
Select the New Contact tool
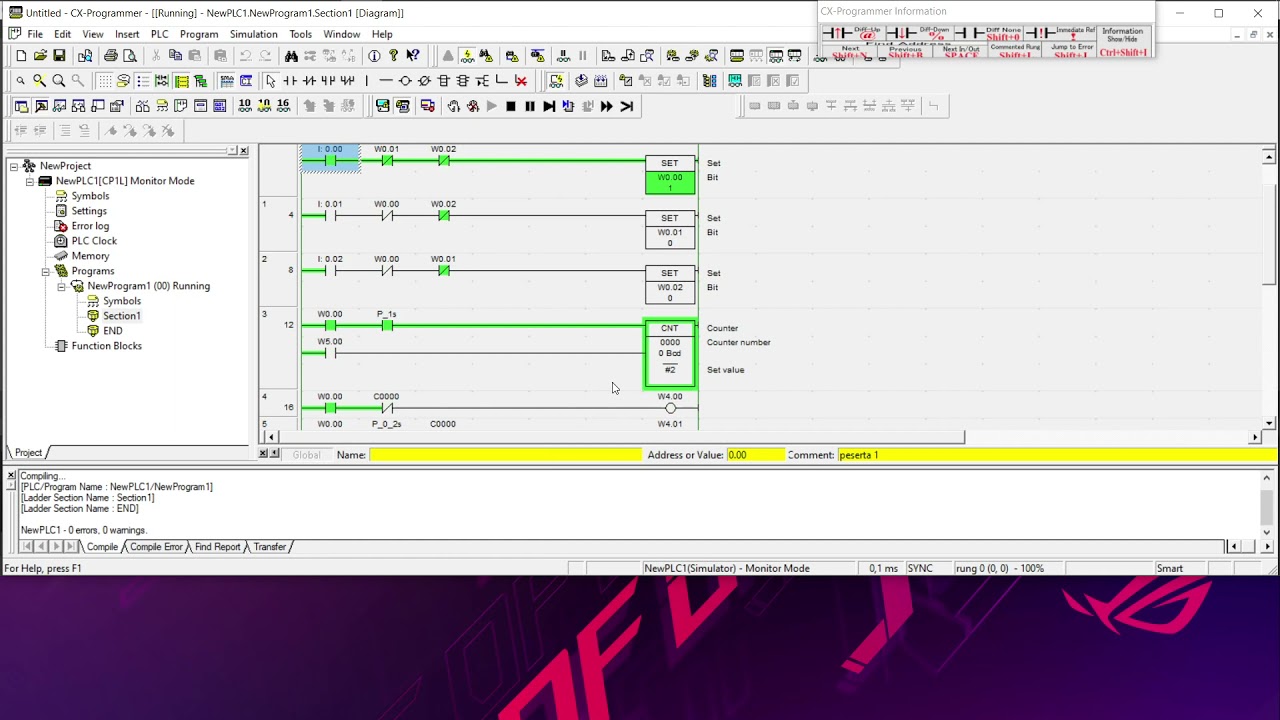point(290,81)
